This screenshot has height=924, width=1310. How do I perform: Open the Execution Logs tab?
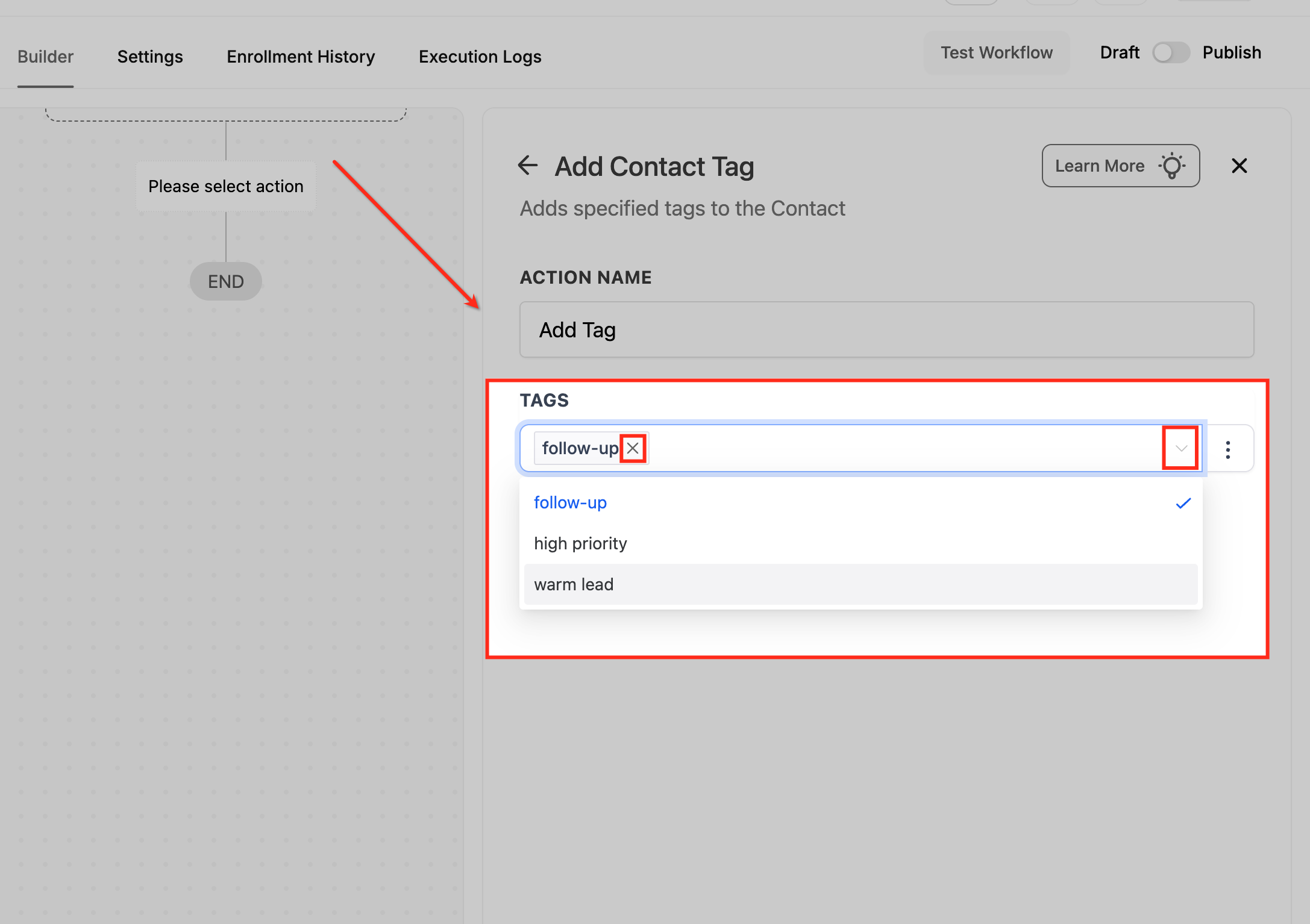click(480, 57)
